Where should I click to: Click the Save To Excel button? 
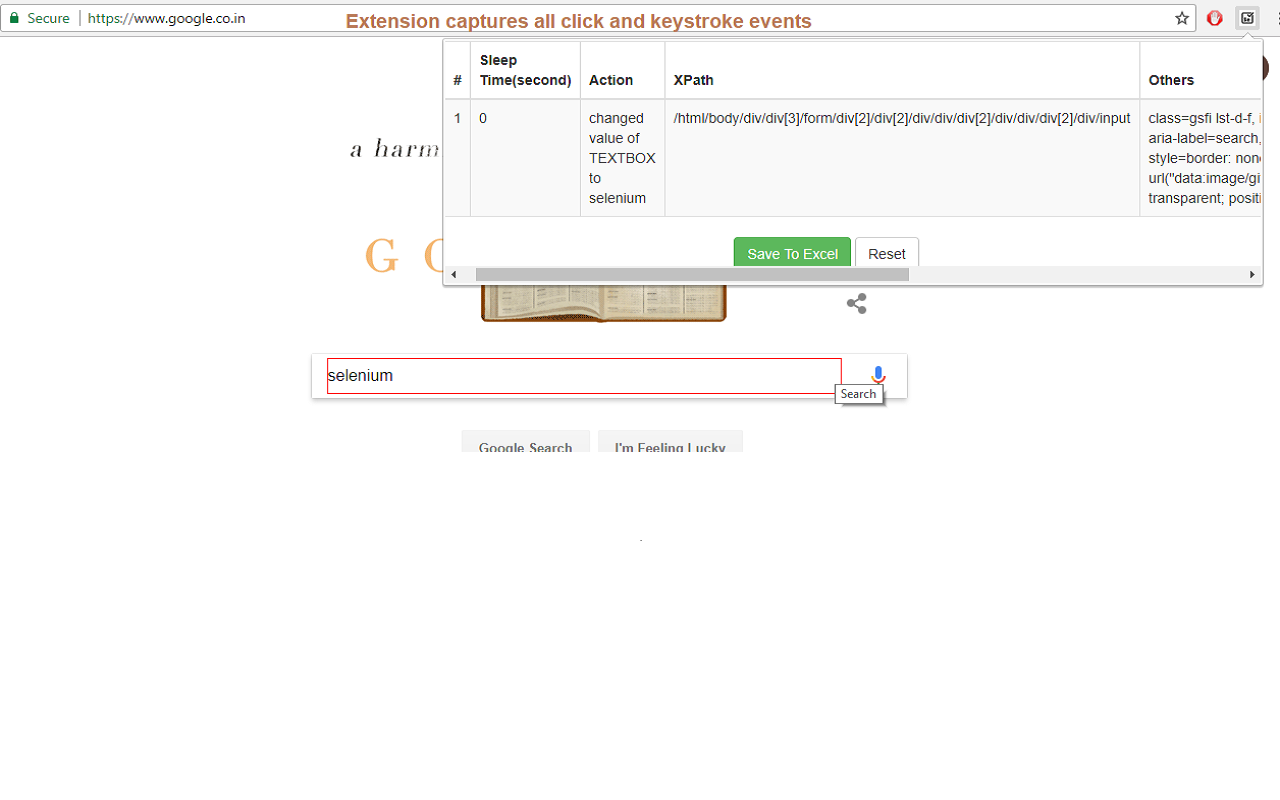coord(792,253)
